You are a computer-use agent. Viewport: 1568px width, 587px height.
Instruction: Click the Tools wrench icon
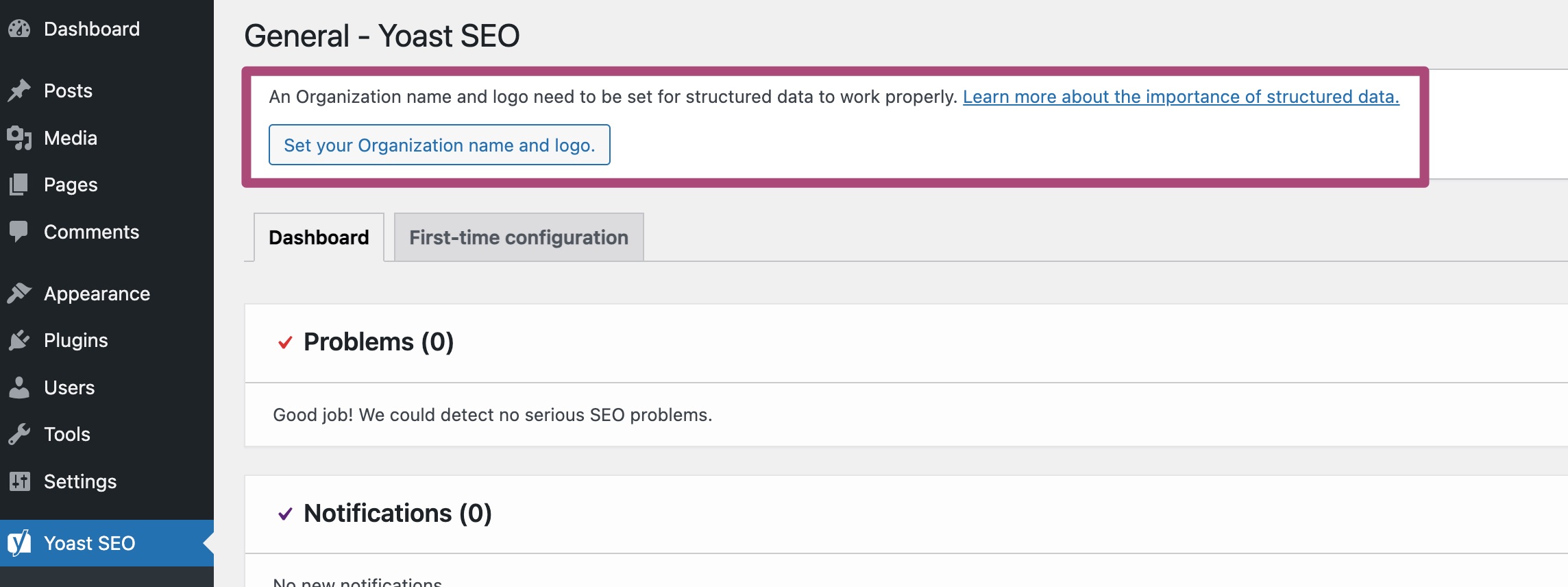(x=19, y=434)
